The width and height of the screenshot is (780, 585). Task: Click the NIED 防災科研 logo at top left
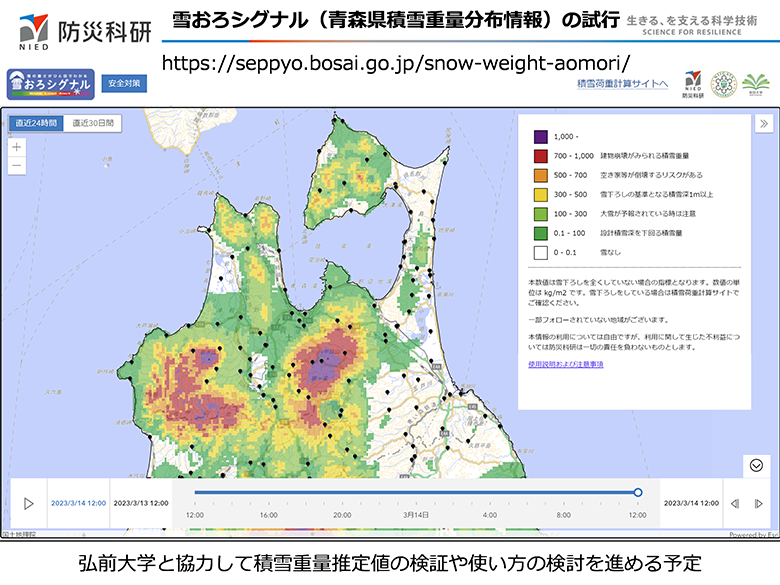[85, 32]
